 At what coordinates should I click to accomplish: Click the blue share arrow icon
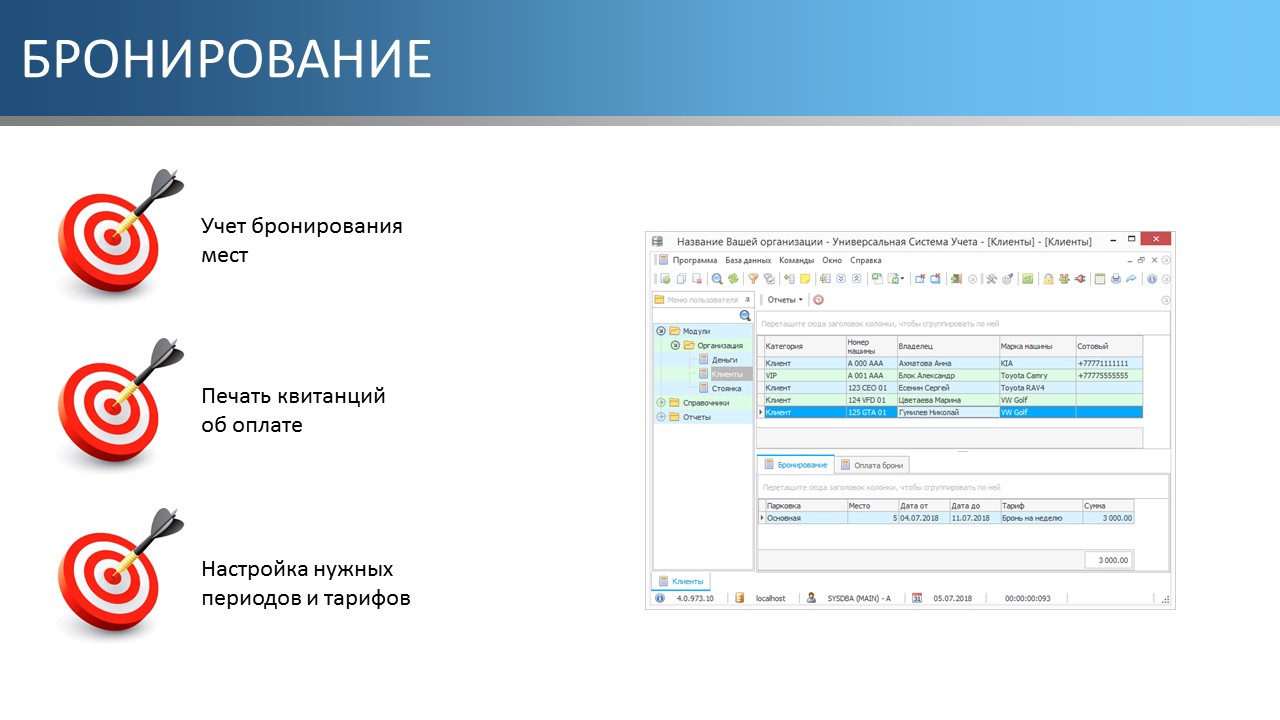tap(1130, 279)
